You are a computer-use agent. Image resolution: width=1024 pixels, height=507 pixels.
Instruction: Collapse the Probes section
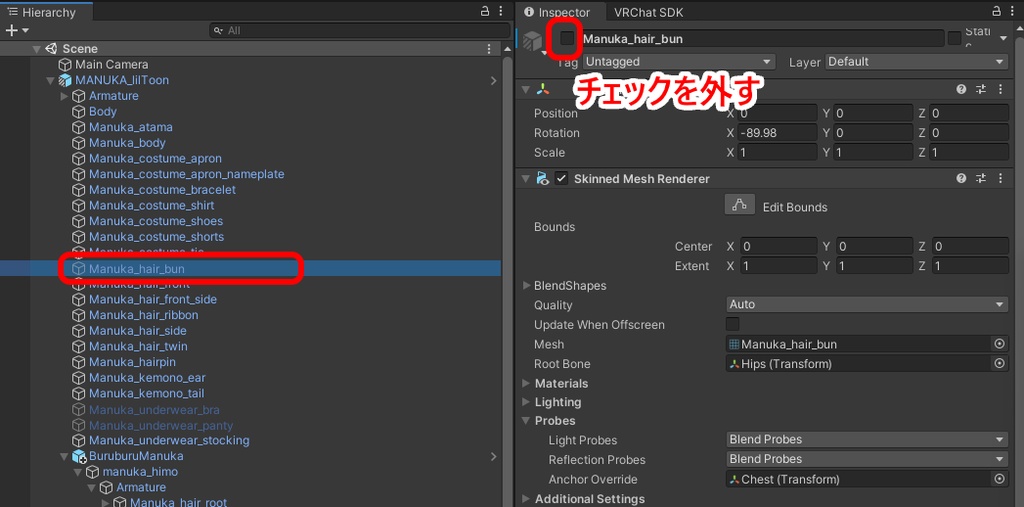(x=527, y=421)
